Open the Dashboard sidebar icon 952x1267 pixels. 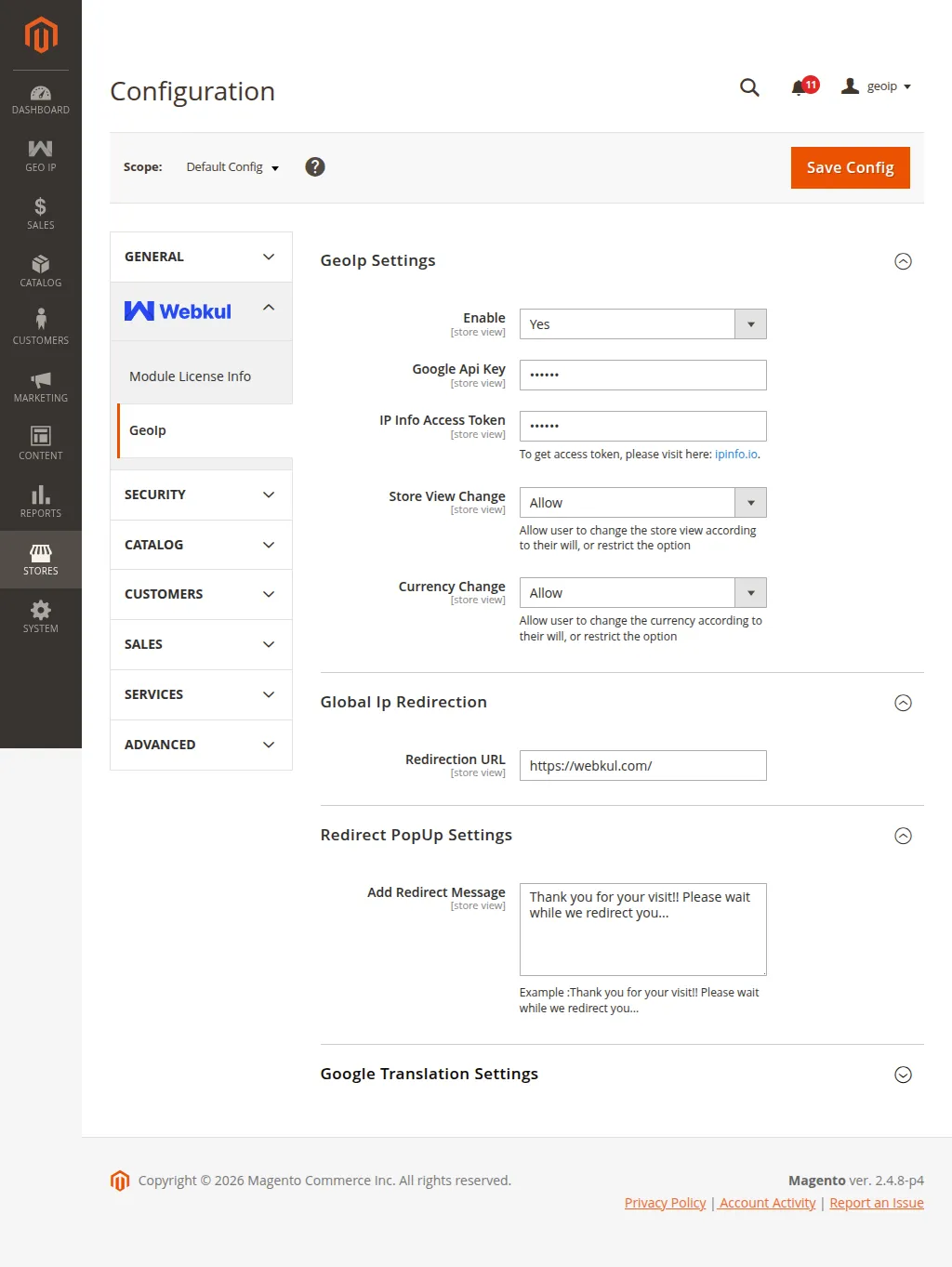click(41, 99)
